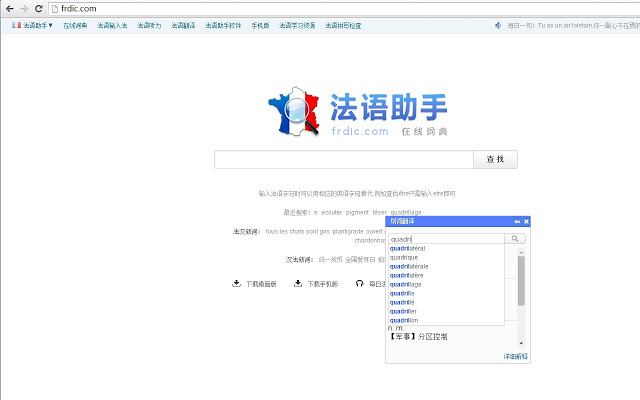Click the mobile download icon
640x400 pixels.
point(298,283)
